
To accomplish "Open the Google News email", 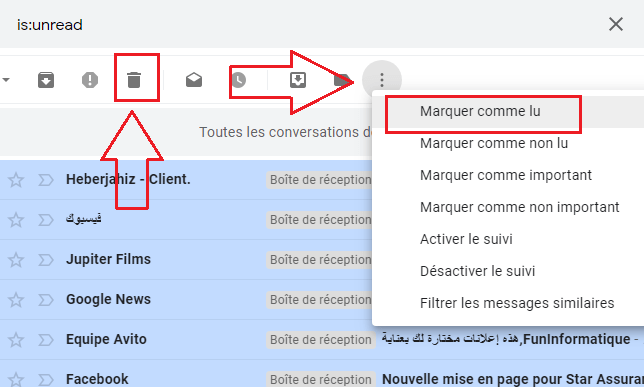I will (108, 299).
